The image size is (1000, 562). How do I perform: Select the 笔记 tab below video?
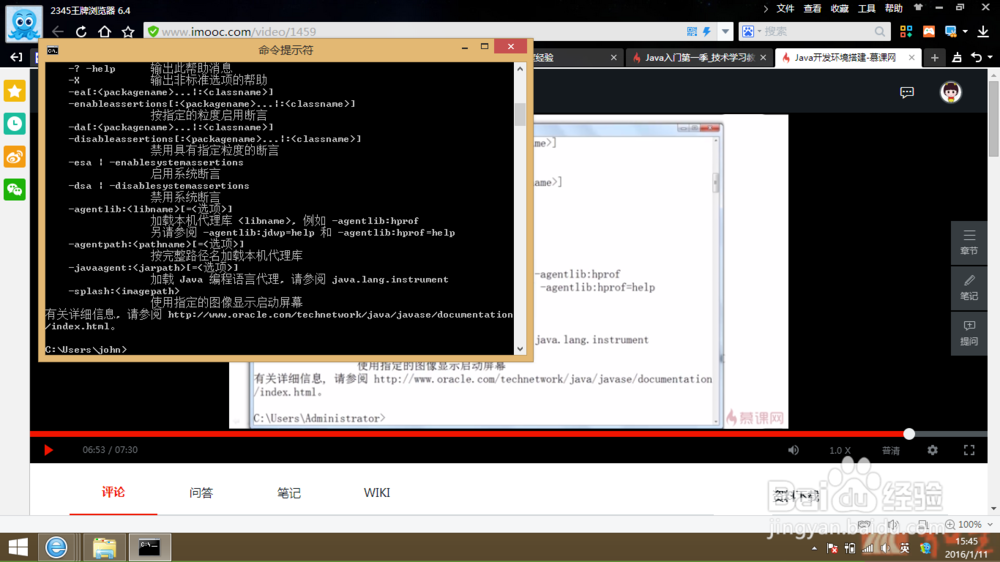(x=289, y=492)
